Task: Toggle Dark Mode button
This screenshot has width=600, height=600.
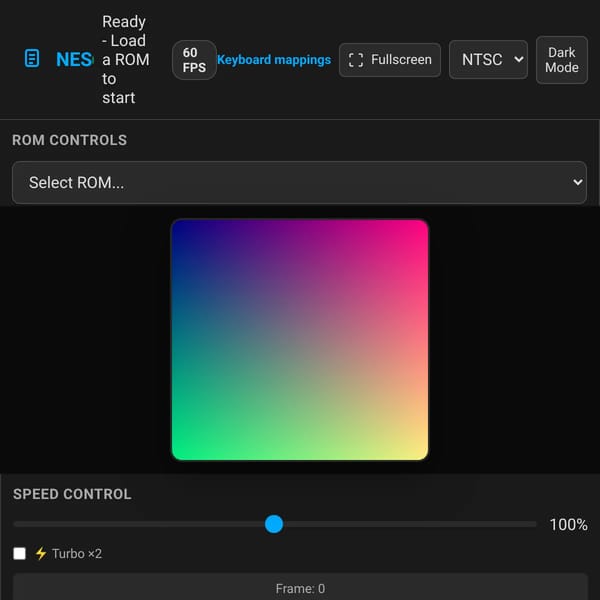Action: pos(561,60)
